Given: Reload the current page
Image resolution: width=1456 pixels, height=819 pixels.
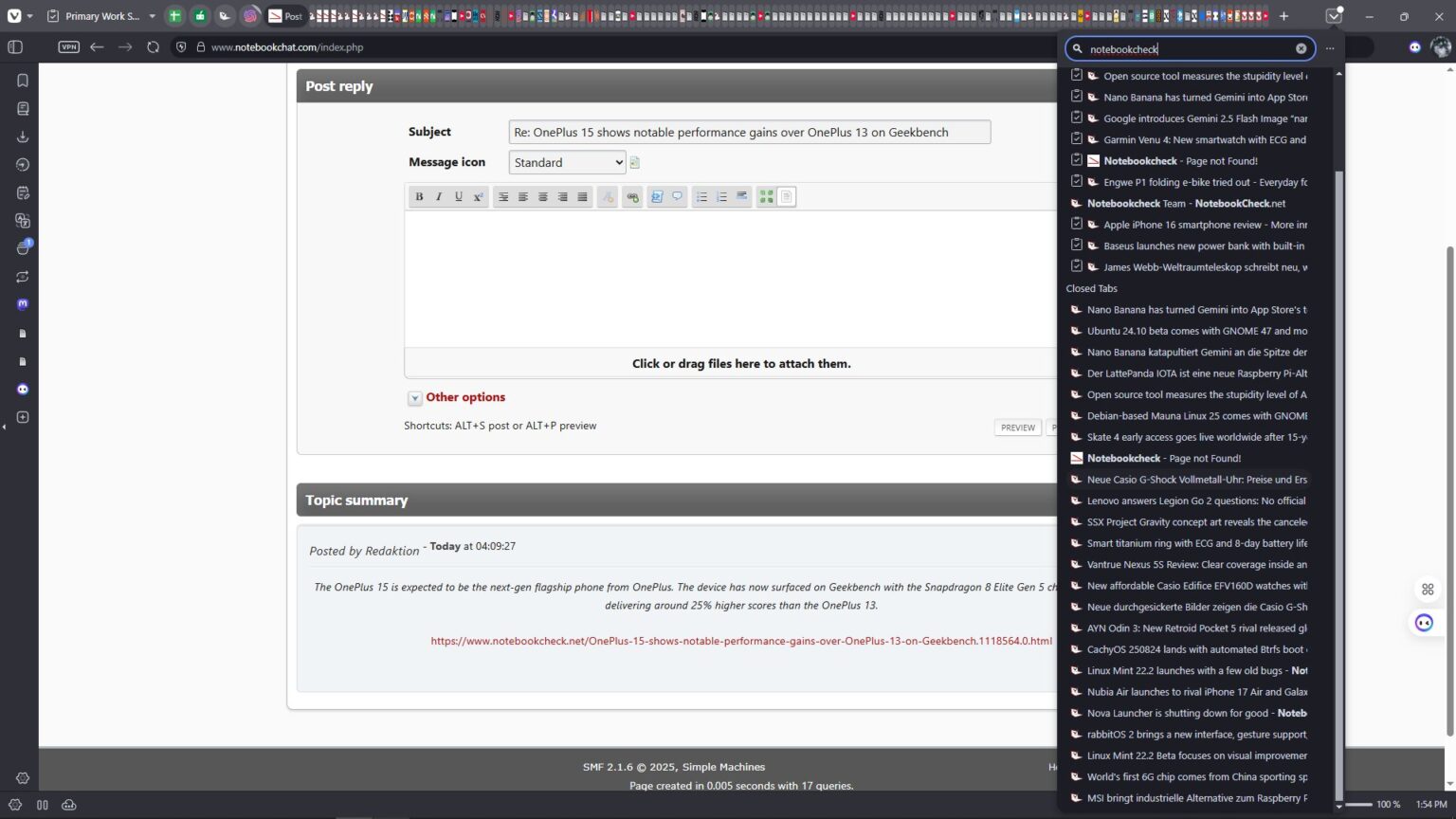Looking at the screenshot, I should (x=153, y=47).
